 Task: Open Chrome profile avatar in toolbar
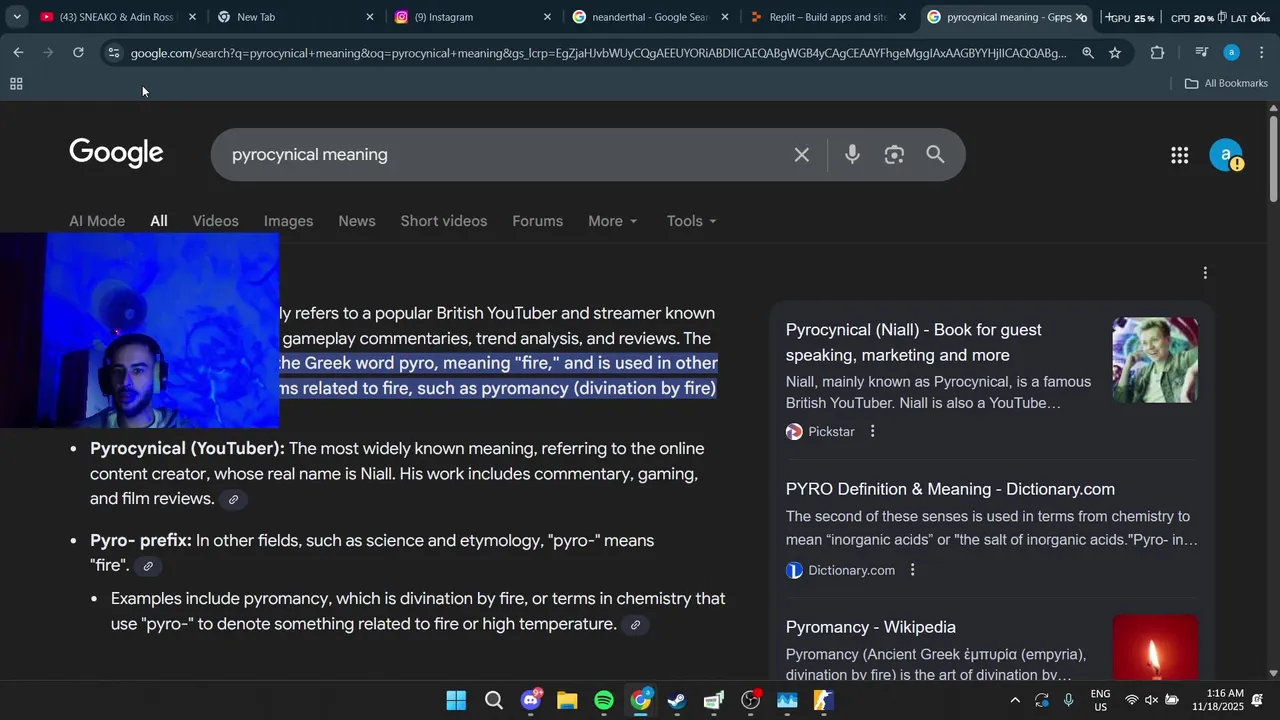(x=1231, y=53)
